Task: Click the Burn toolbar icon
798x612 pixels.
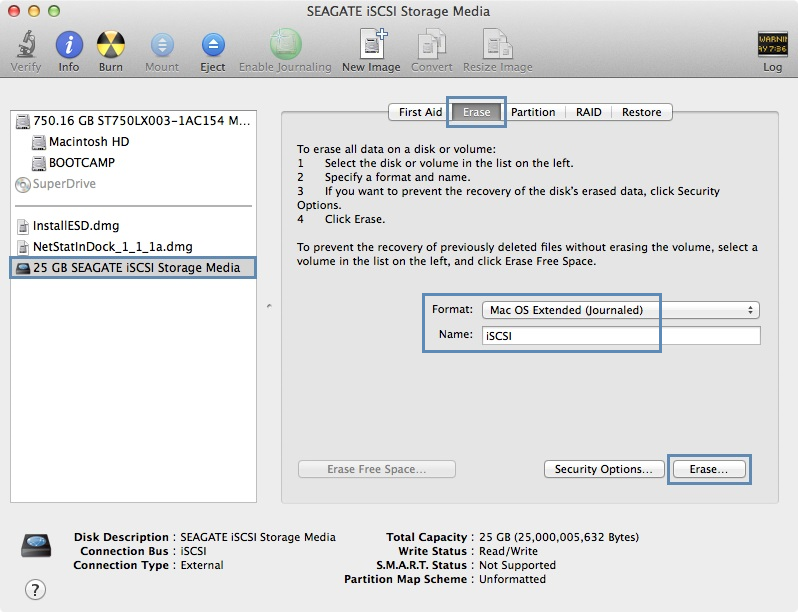Action: (110, 45)
